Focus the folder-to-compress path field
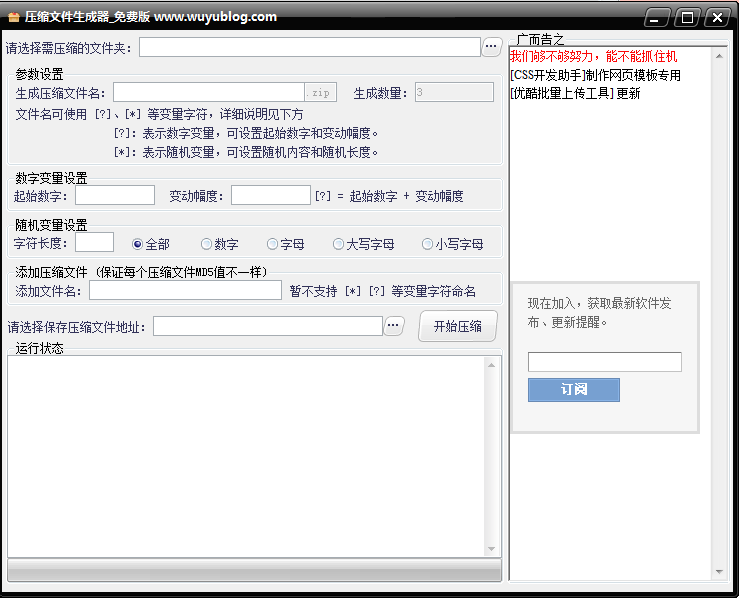Viewport: 739px width, 598px height. [x=310, y=47]
